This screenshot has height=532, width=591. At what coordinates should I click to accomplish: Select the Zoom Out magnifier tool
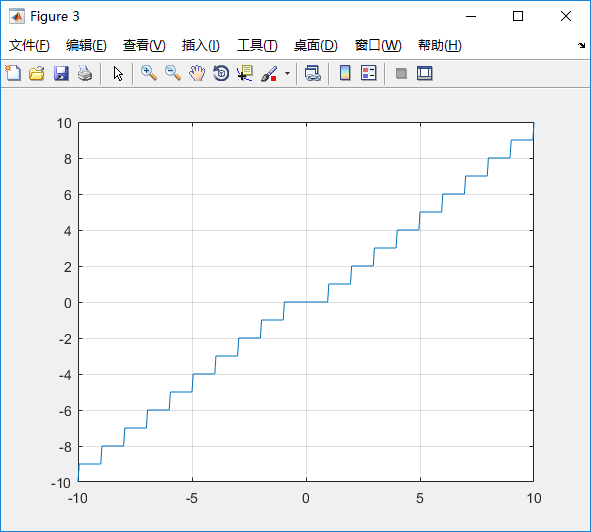pyautogui.click(x=173, y=73)
